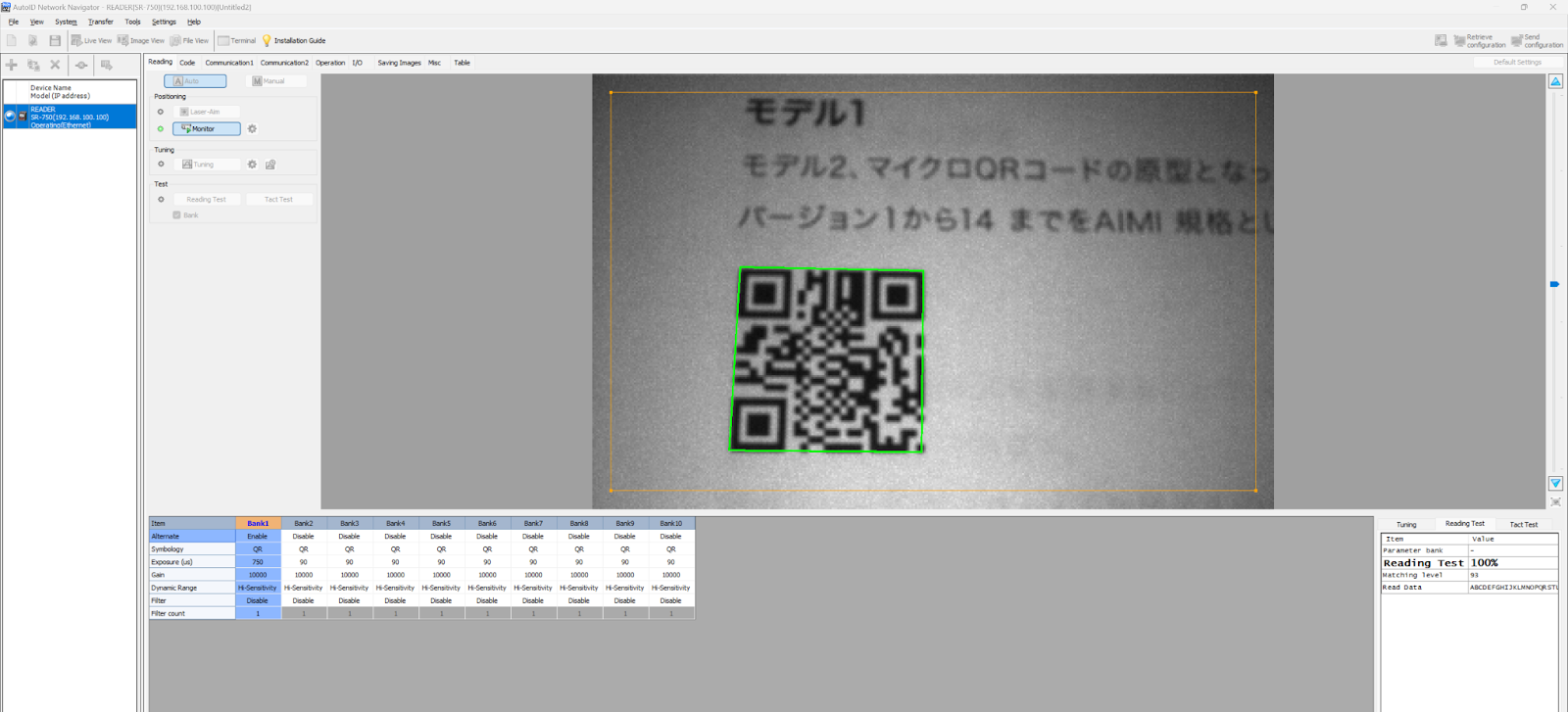Image resolution: width=1568 pixels, height=712 pixels.
Task: Click the monitor icon left of Retrieve configuration
Action: pyautogui.click(x=1441, y=40)
